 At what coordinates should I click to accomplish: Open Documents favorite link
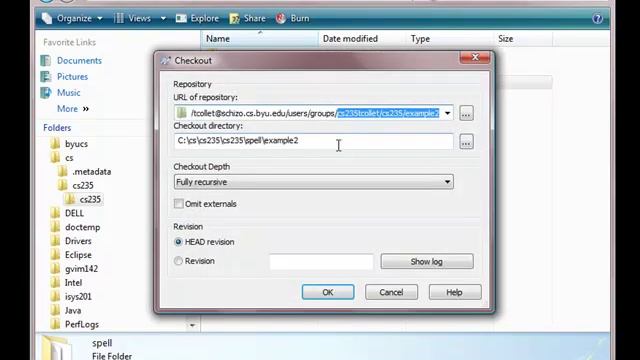click(79, 60)
